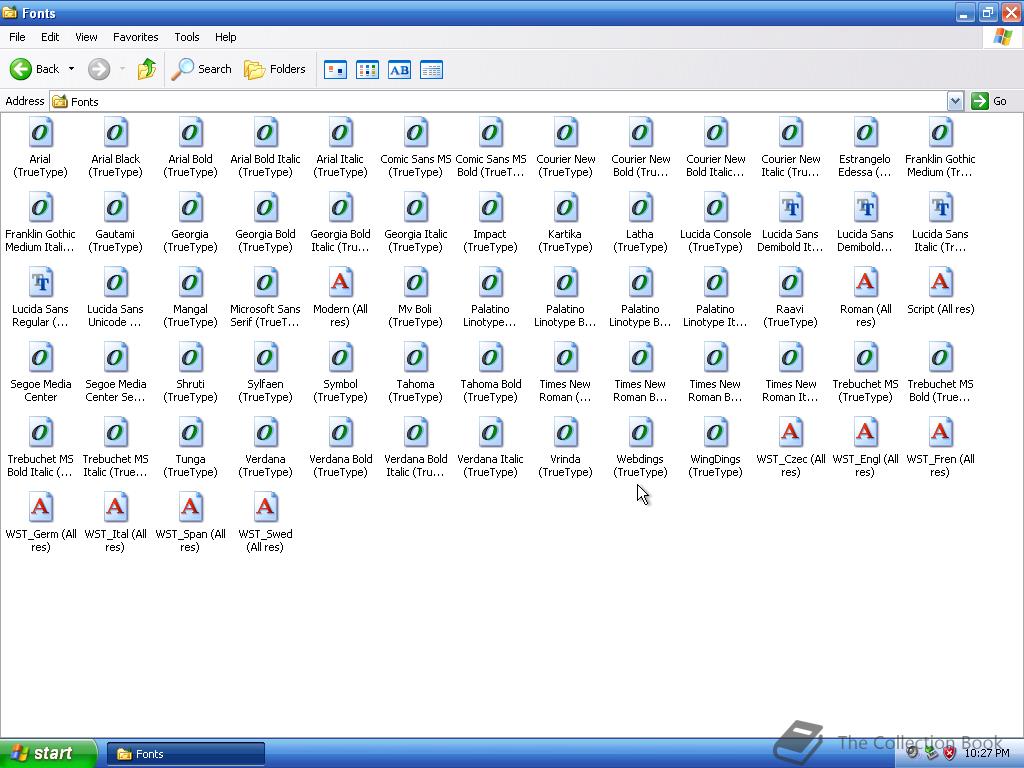Select Courier New (TrueType) font icon
Viewport: 1024px width, 768px height.
[566, 133]
